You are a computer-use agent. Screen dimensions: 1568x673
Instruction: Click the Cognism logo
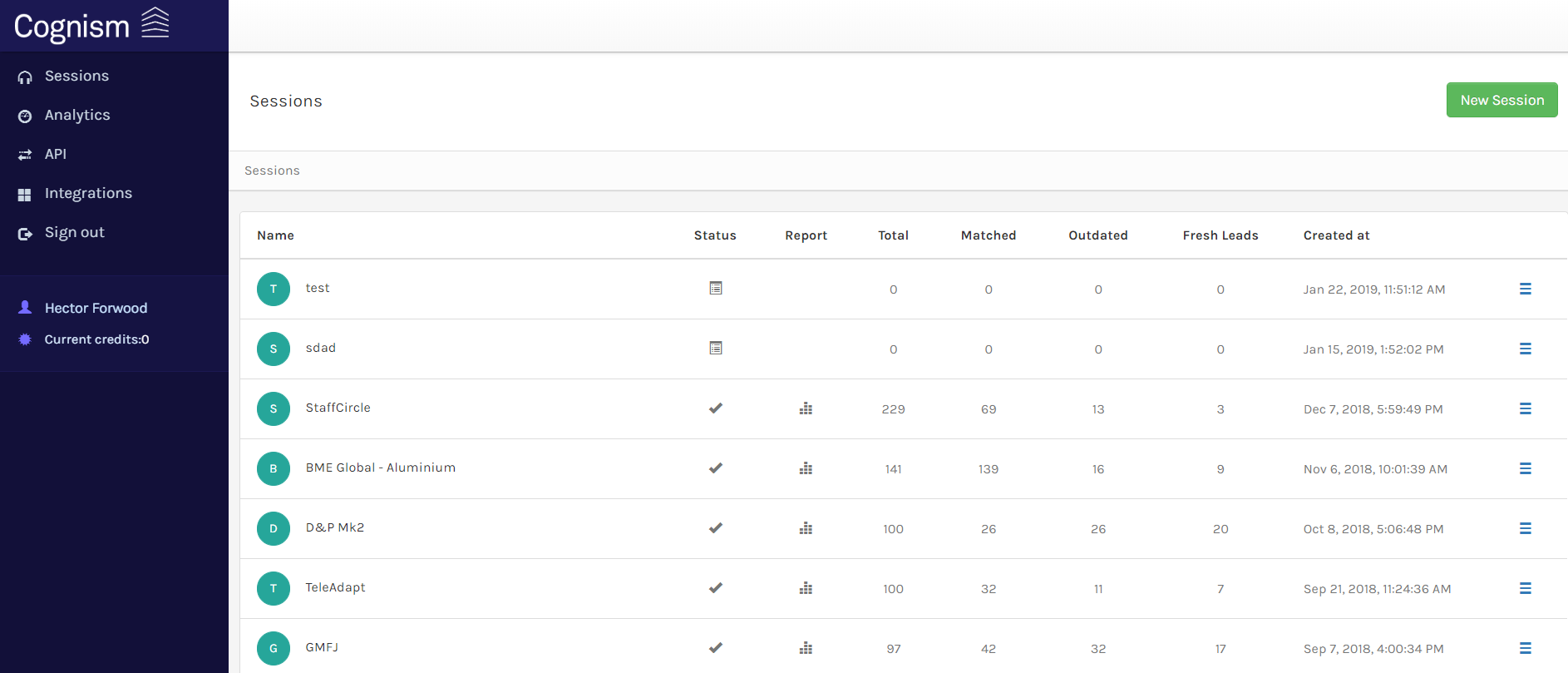(x=91, y=25)
